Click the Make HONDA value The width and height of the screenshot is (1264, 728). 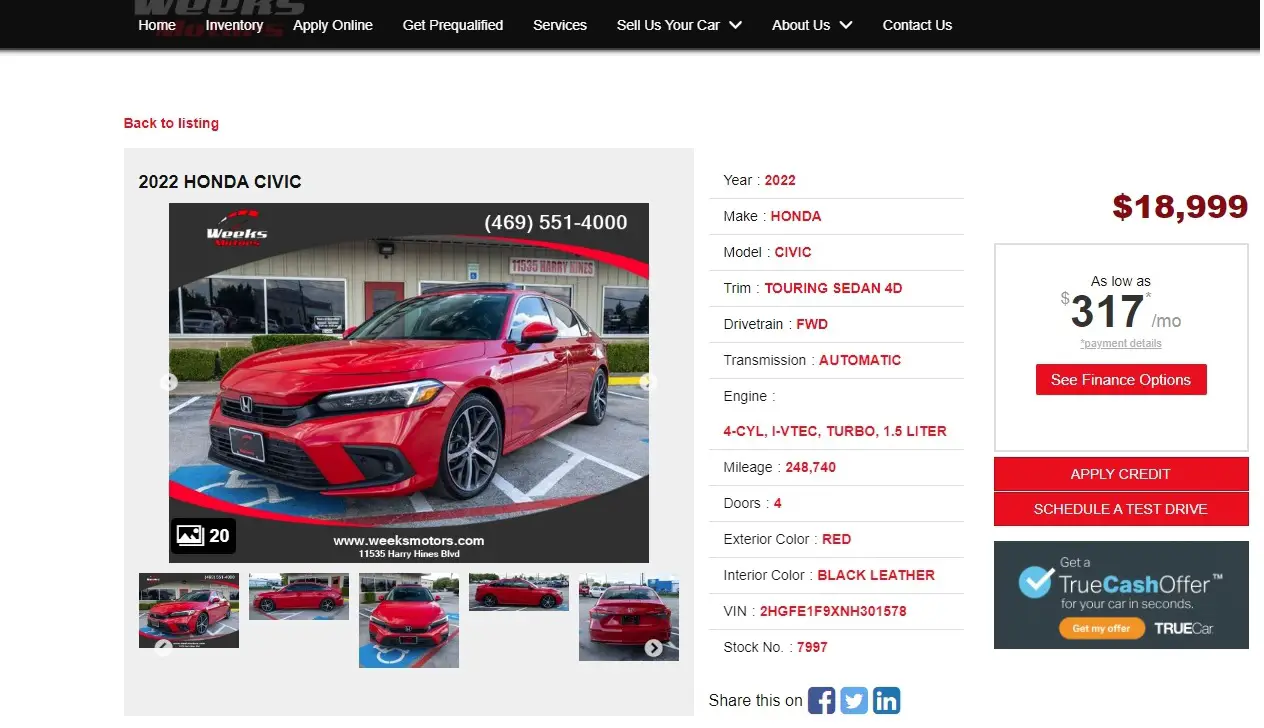click(x=796, y=216)
